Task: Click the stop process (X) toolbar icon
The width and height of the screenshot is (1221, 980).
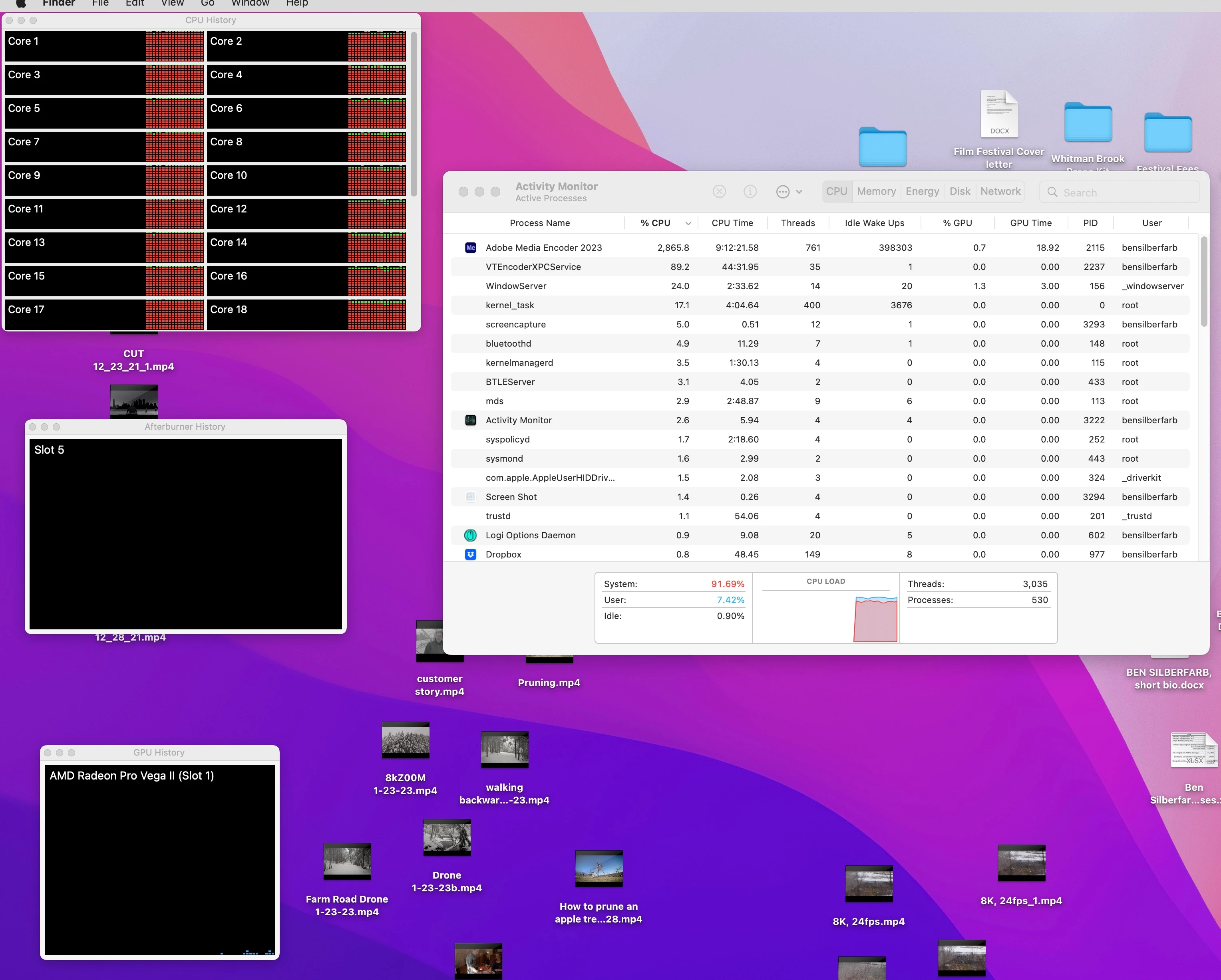Action: point(719,191)
